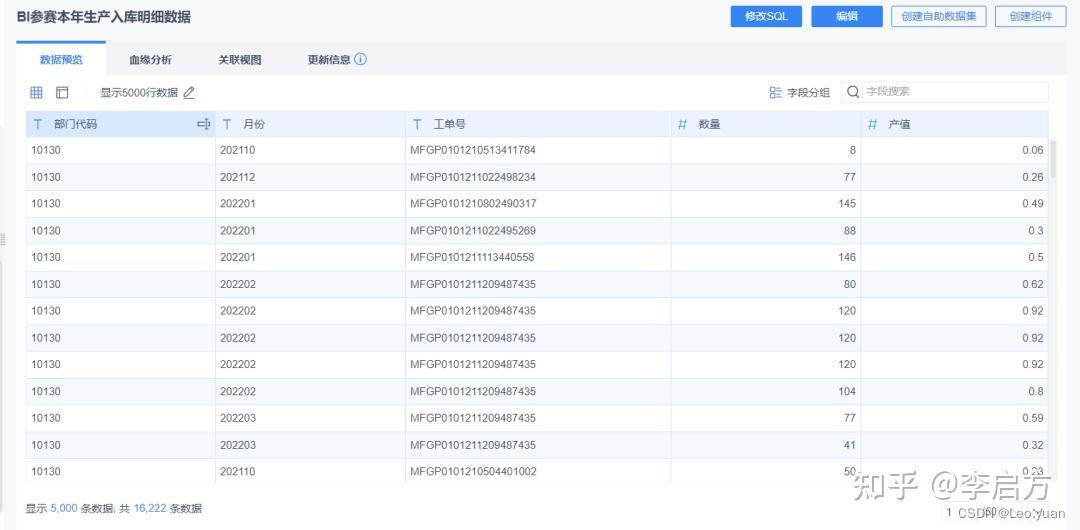1080x530 pixels.
Task: Click the resize handle icon on 部门代码 header
Action: coord(204,124)
